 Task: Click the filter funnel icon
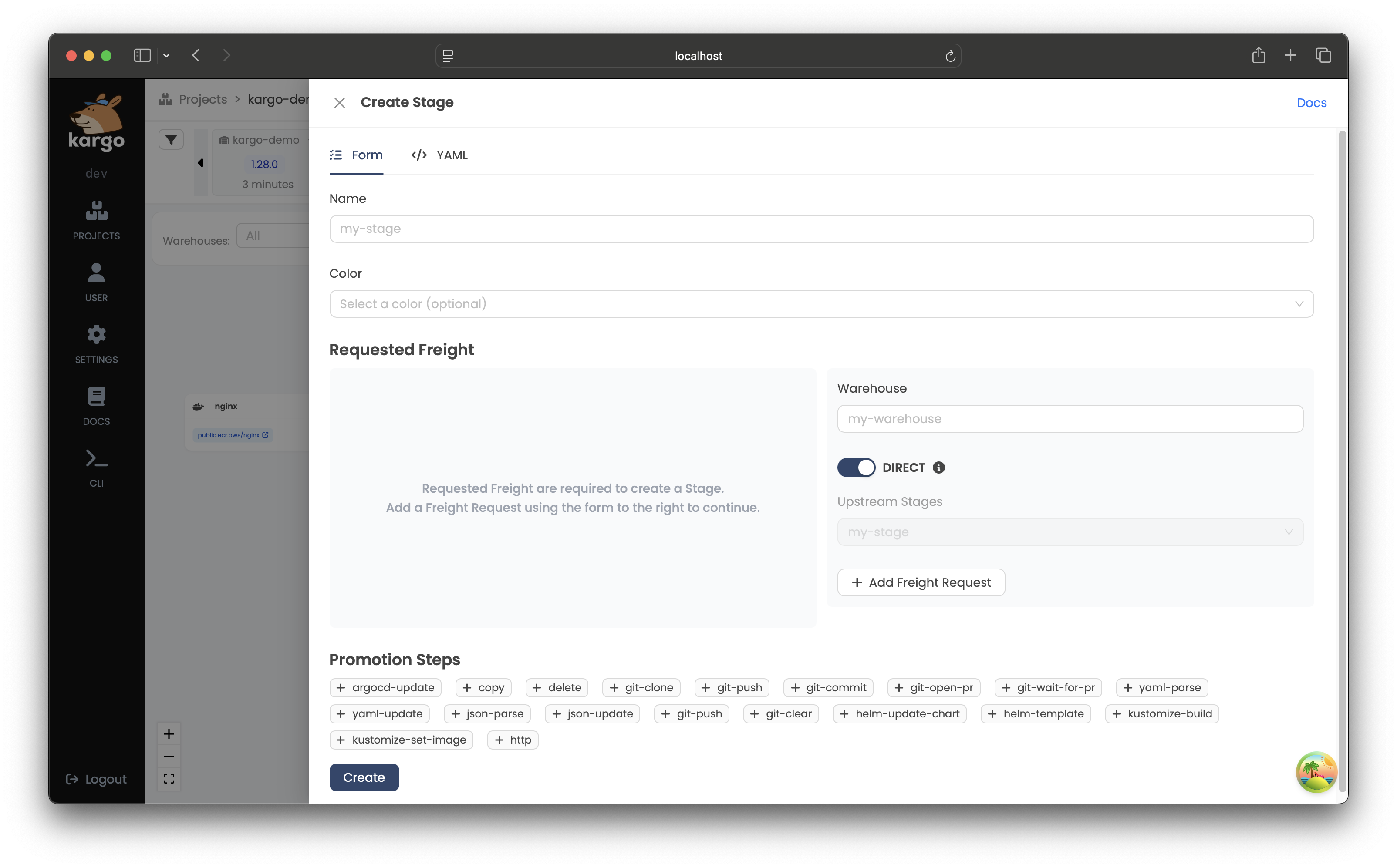coord(171,139)
